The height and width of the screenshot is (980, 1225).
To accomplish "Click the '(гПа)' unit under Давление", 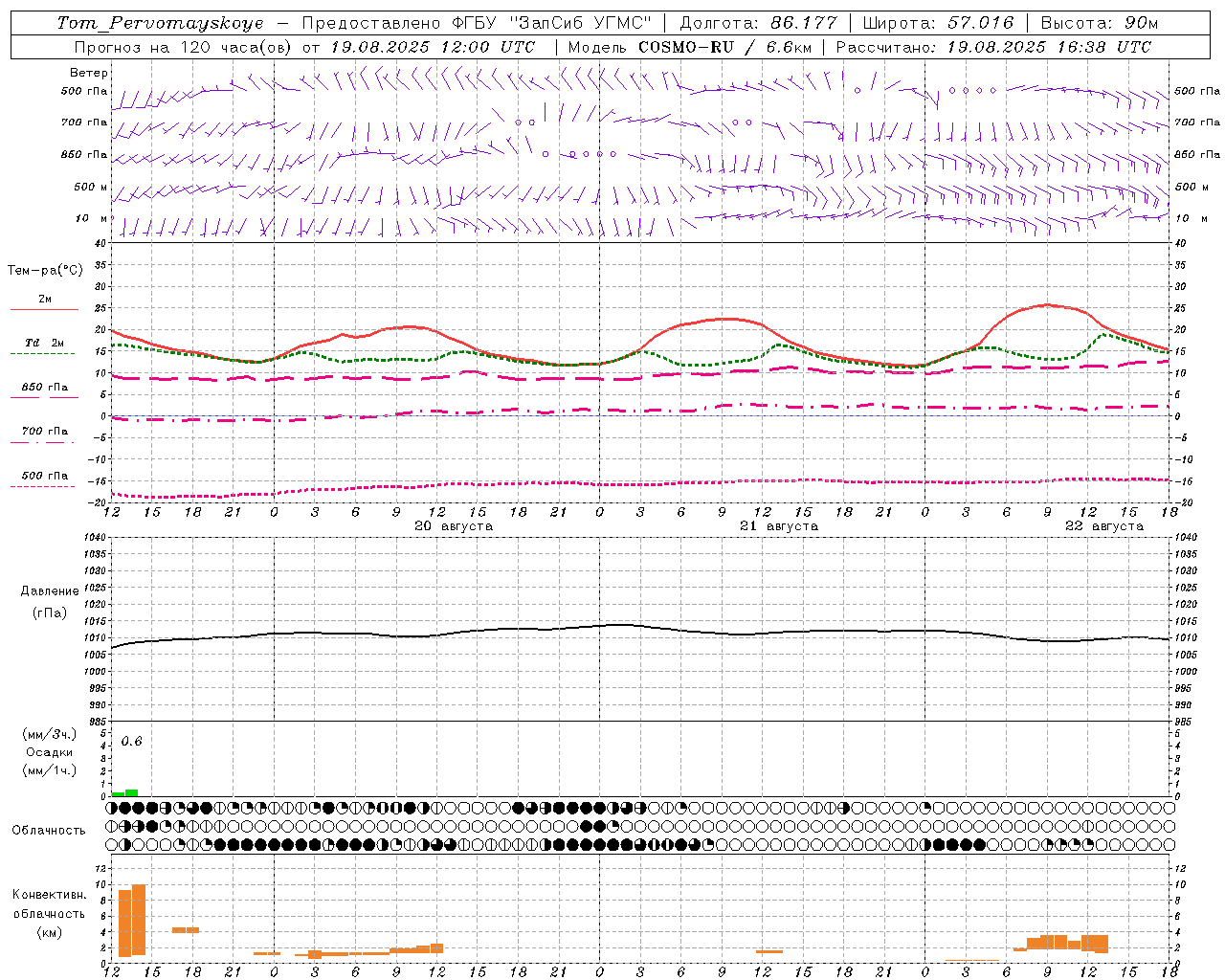I will [x=50, y=613].
